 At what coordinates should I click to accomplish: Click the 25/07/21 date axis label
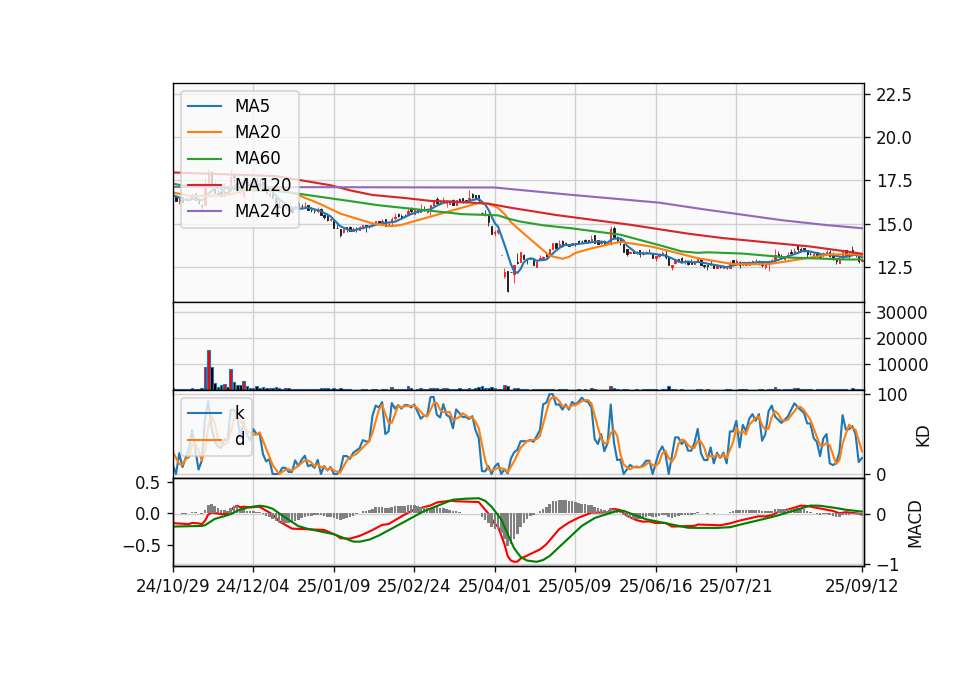click(x=736, y=586)
